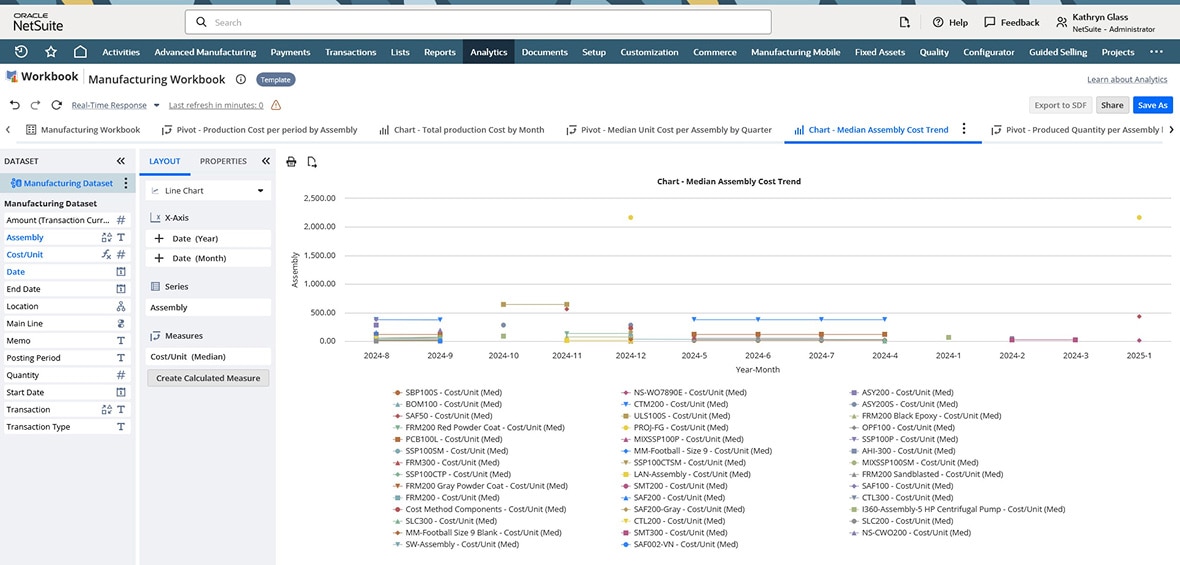This screenshot has width=1180, height=565.
Task: Print the chart using printer icon
Action: [x=291, y=162]
